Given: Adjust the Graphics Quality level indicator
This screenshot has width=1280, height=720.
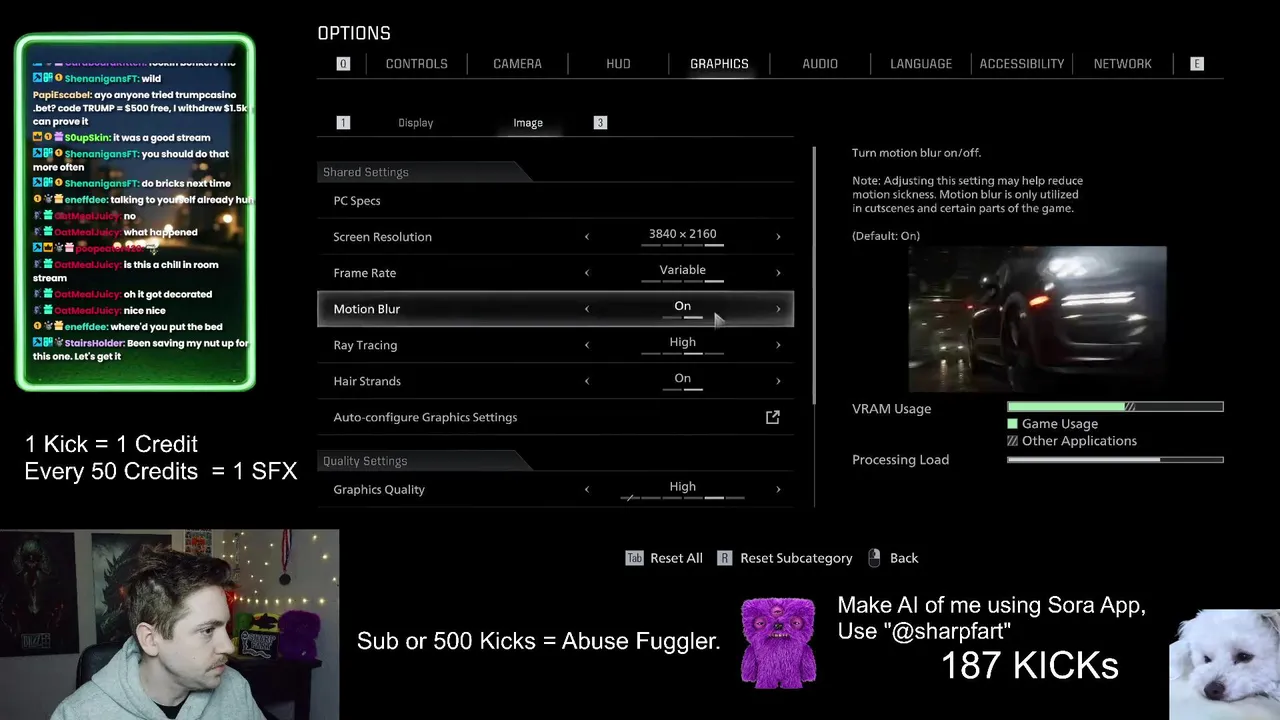Looking at the screenshot, I should [x=683, y=497].
